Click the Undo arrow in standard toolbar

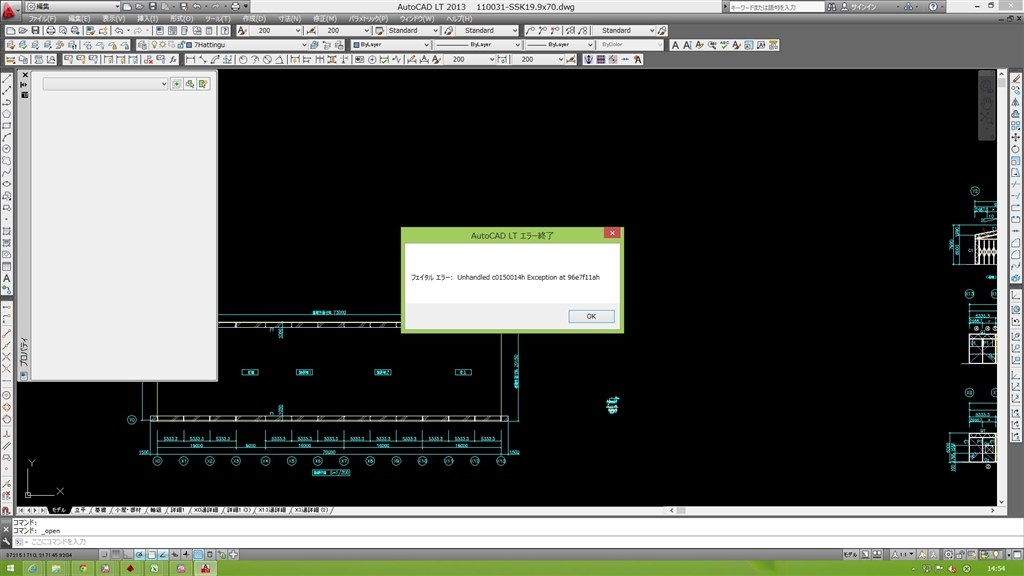(x=119, y=31)
